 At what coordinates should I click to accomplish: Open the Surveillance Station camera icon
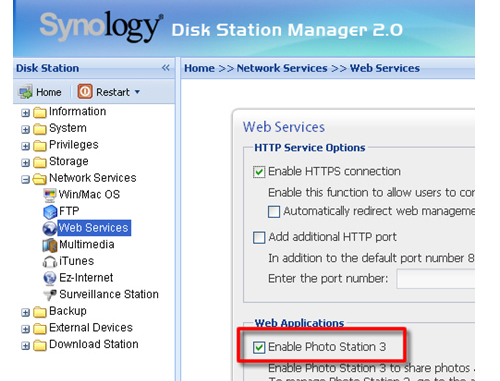50,295
